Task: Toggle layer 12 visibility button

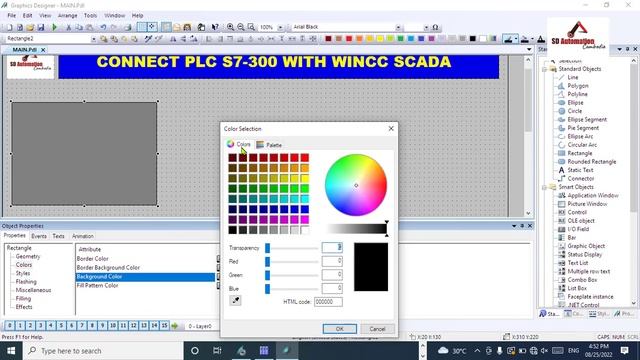Action: pyautogui.click(x=133, y=326)
